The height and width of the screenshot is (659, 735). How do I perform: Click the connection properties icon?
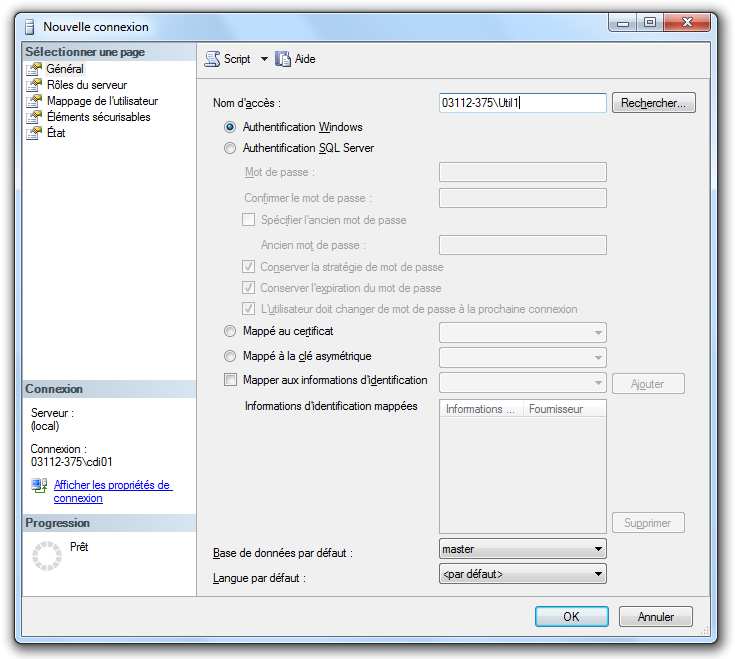click(x=39, y=486)
